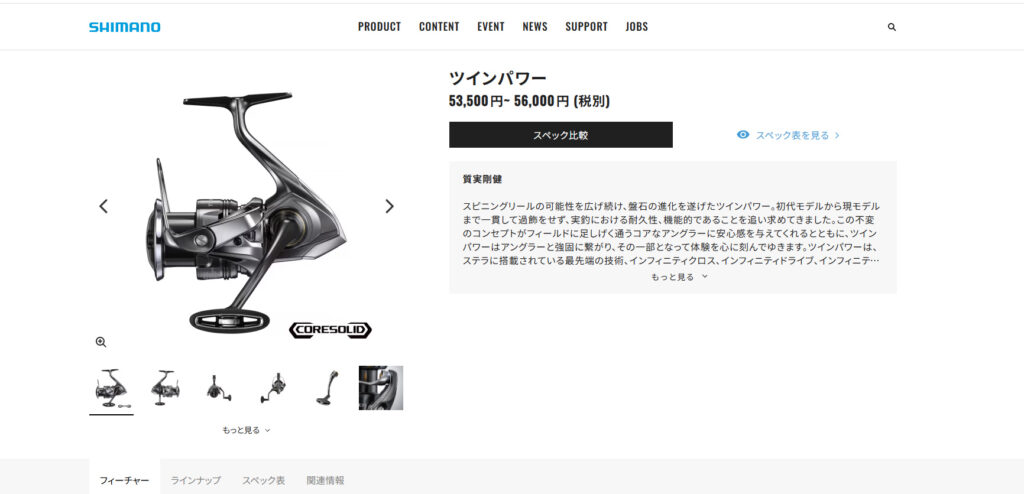This screenshot has width=1024, height=494.
Task: Switch to the スペック表 tab
Action: click(x=263, y=480)
